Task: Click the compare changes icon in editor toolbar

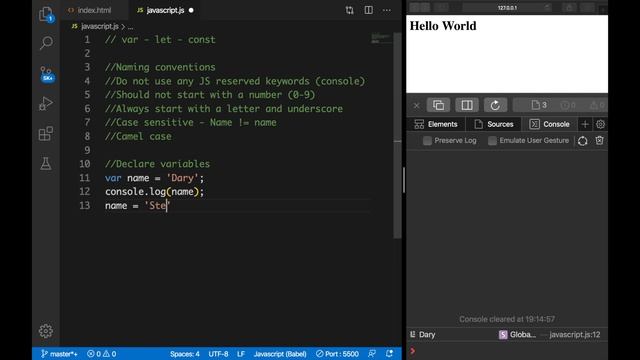Action: coord(349,10)
